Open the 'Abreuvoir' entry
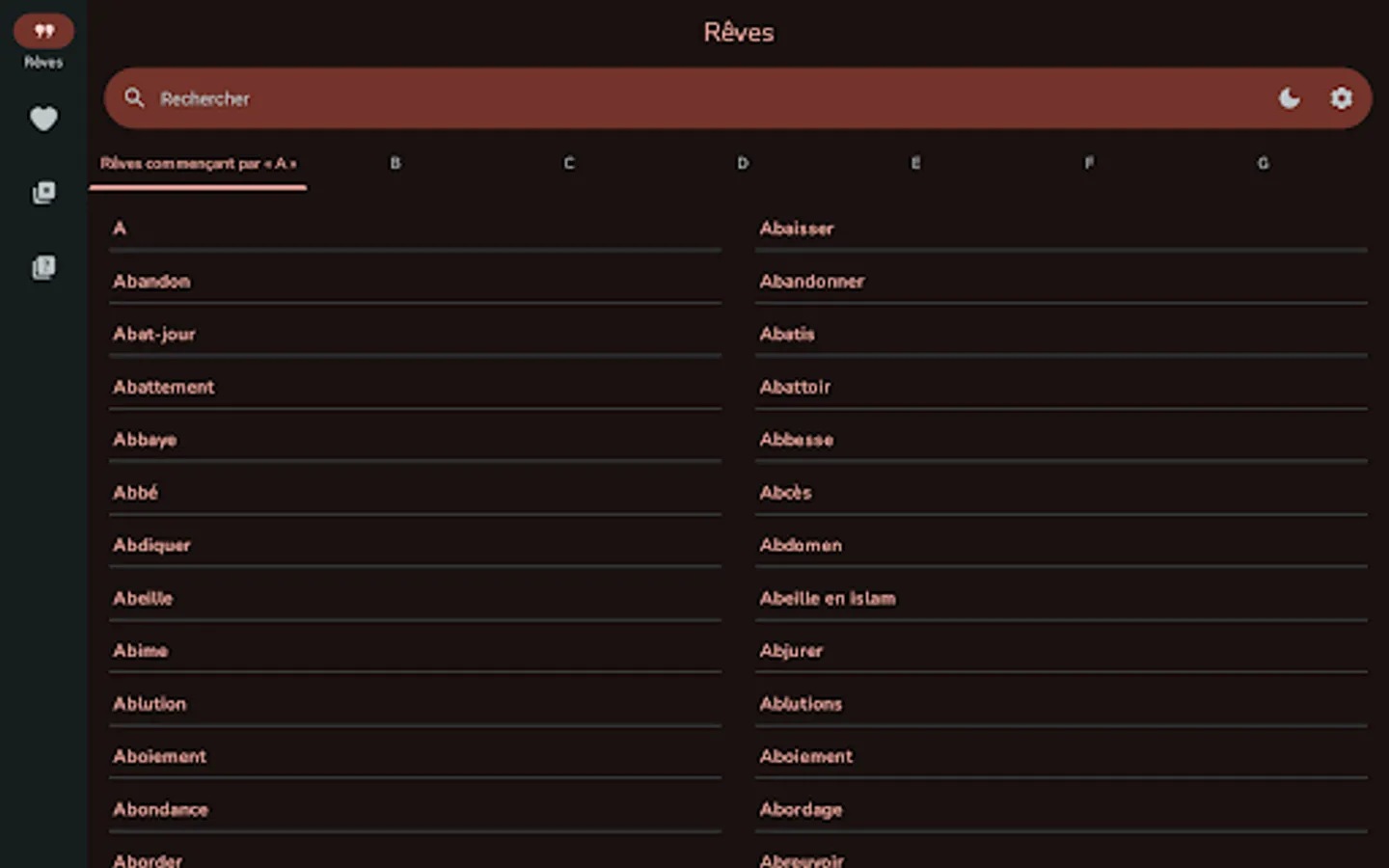 coord(1061,856)
